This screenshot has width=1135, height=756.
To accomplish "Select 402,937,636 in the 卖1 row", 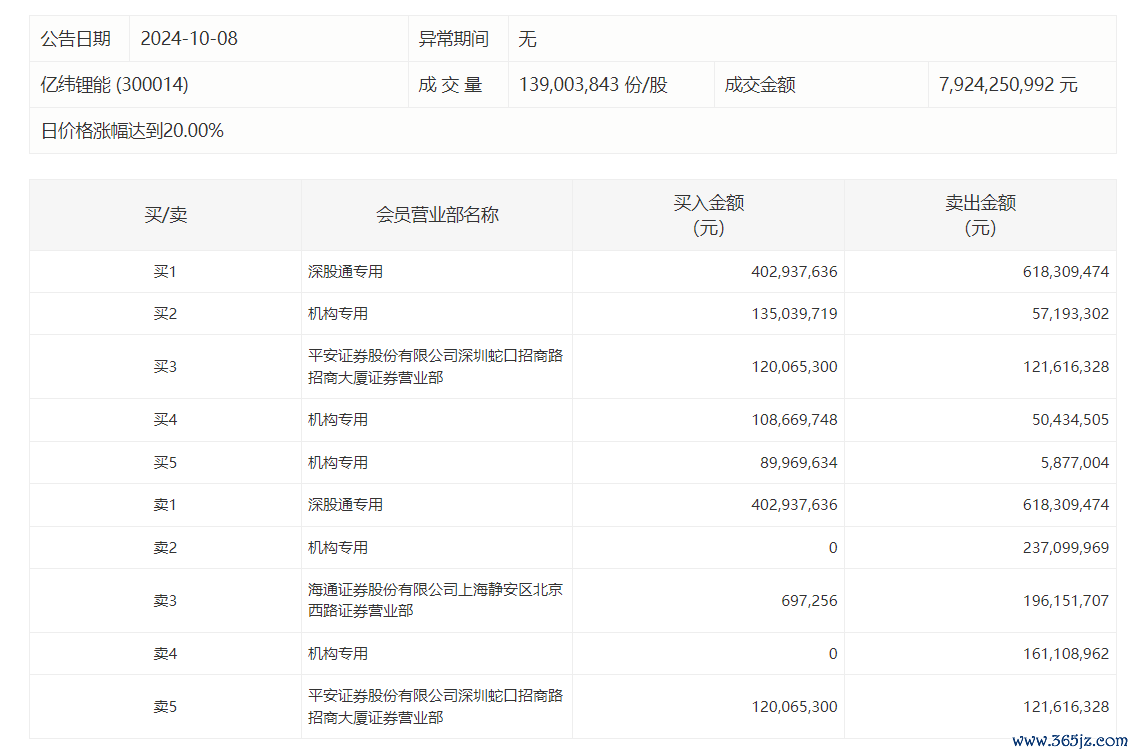I will 794,505.
